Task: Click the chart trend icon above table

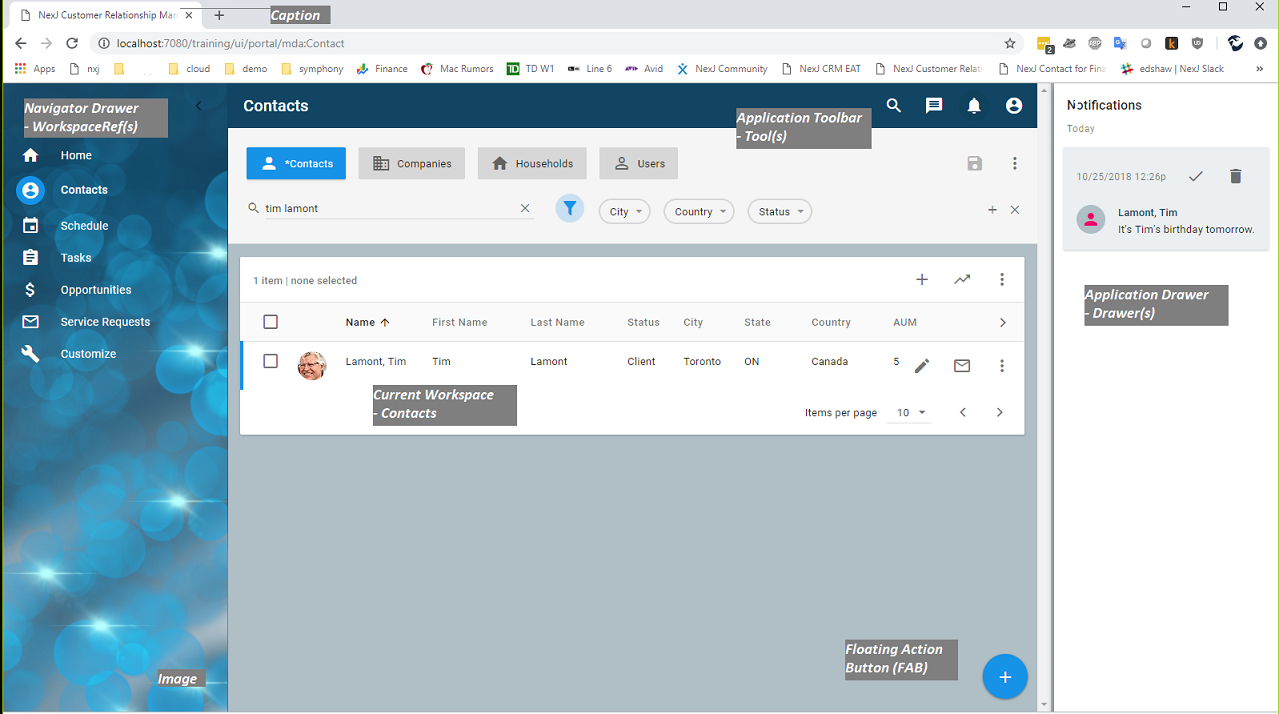Action: pos(962,280)
